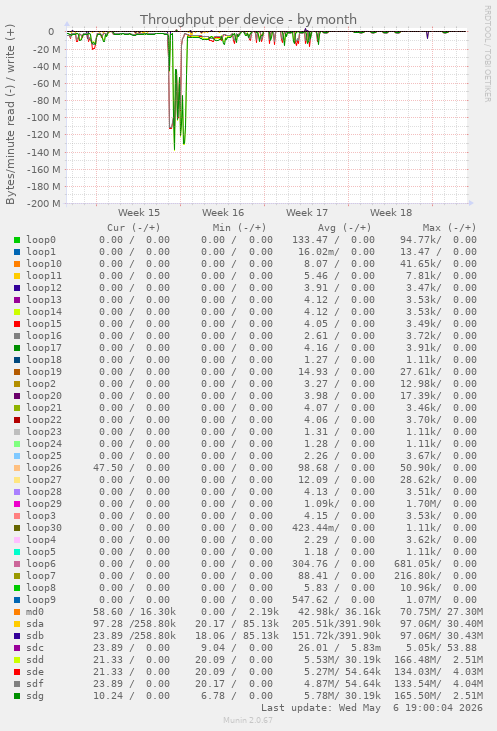Click the 'Bytes/minute read (-) / write (+)' axis title
This screenshot has width=497, height=731.
(10, 114)
